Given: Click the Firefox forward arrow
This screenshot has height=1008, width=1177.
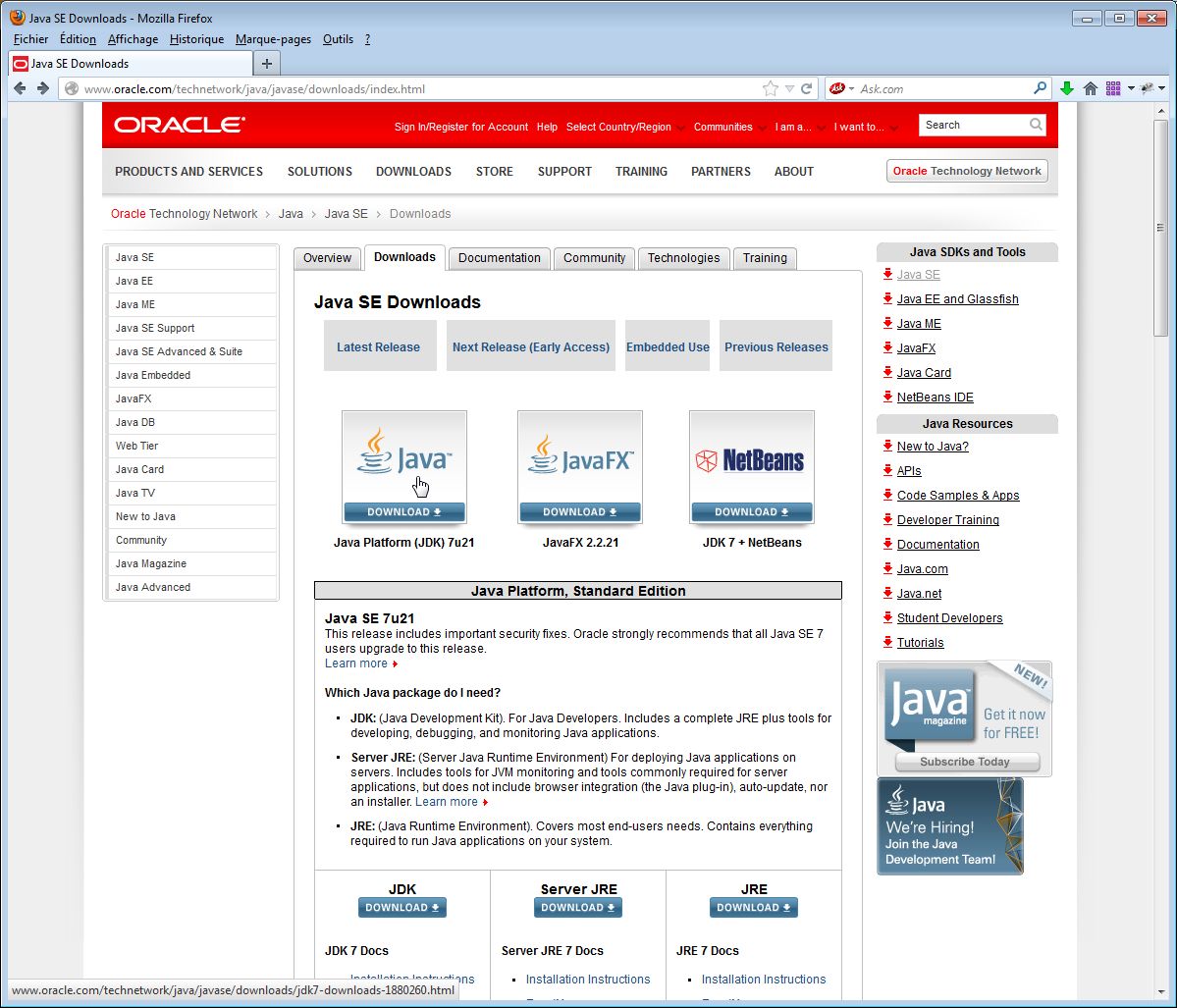Looking at the screenshot, I should (43, 88).
